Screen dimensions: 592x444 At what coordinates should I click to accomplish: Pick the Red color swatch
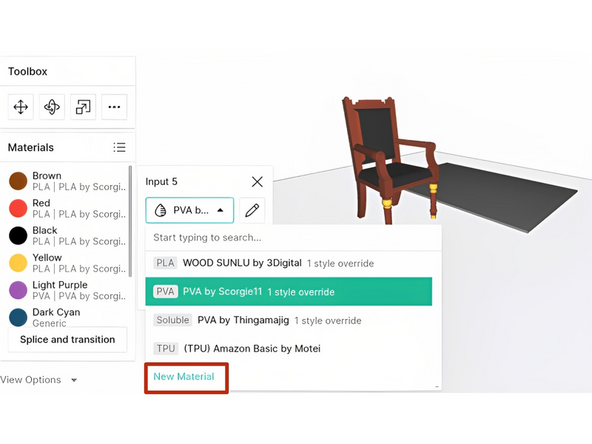[18, 208]
